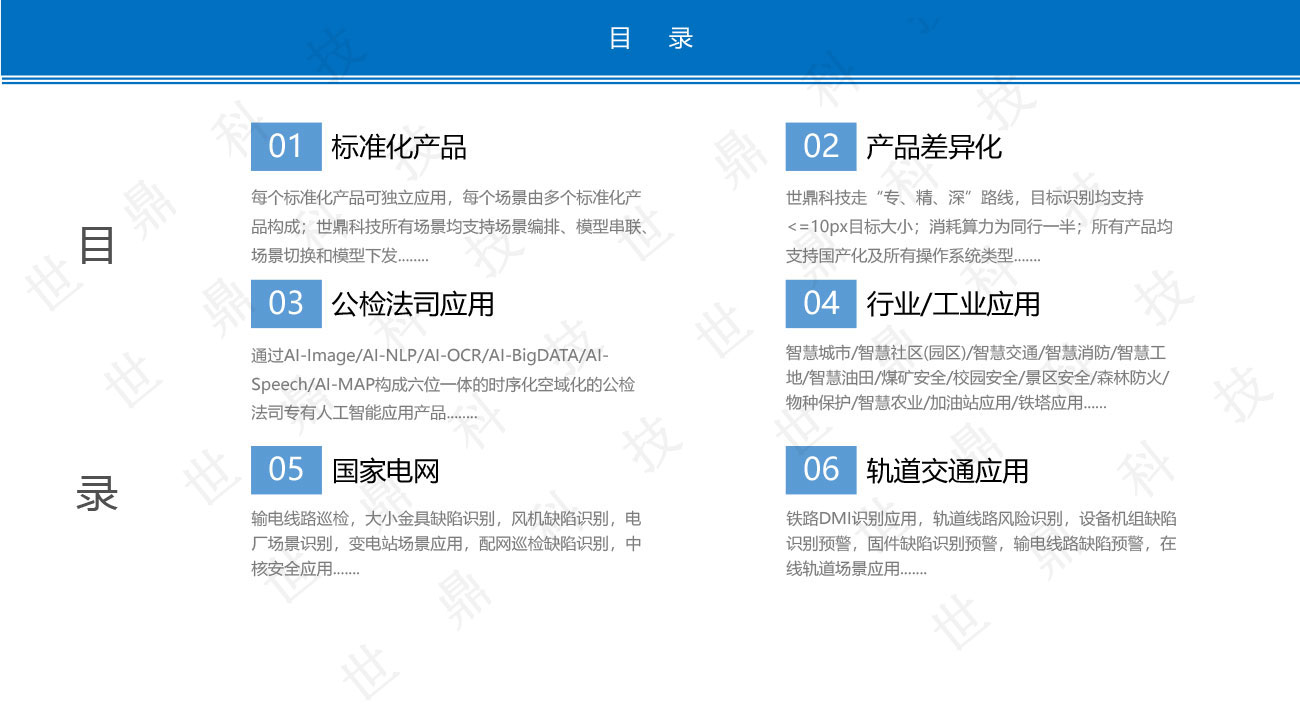Click the vertical "目" character on the left

pos(97,243)
